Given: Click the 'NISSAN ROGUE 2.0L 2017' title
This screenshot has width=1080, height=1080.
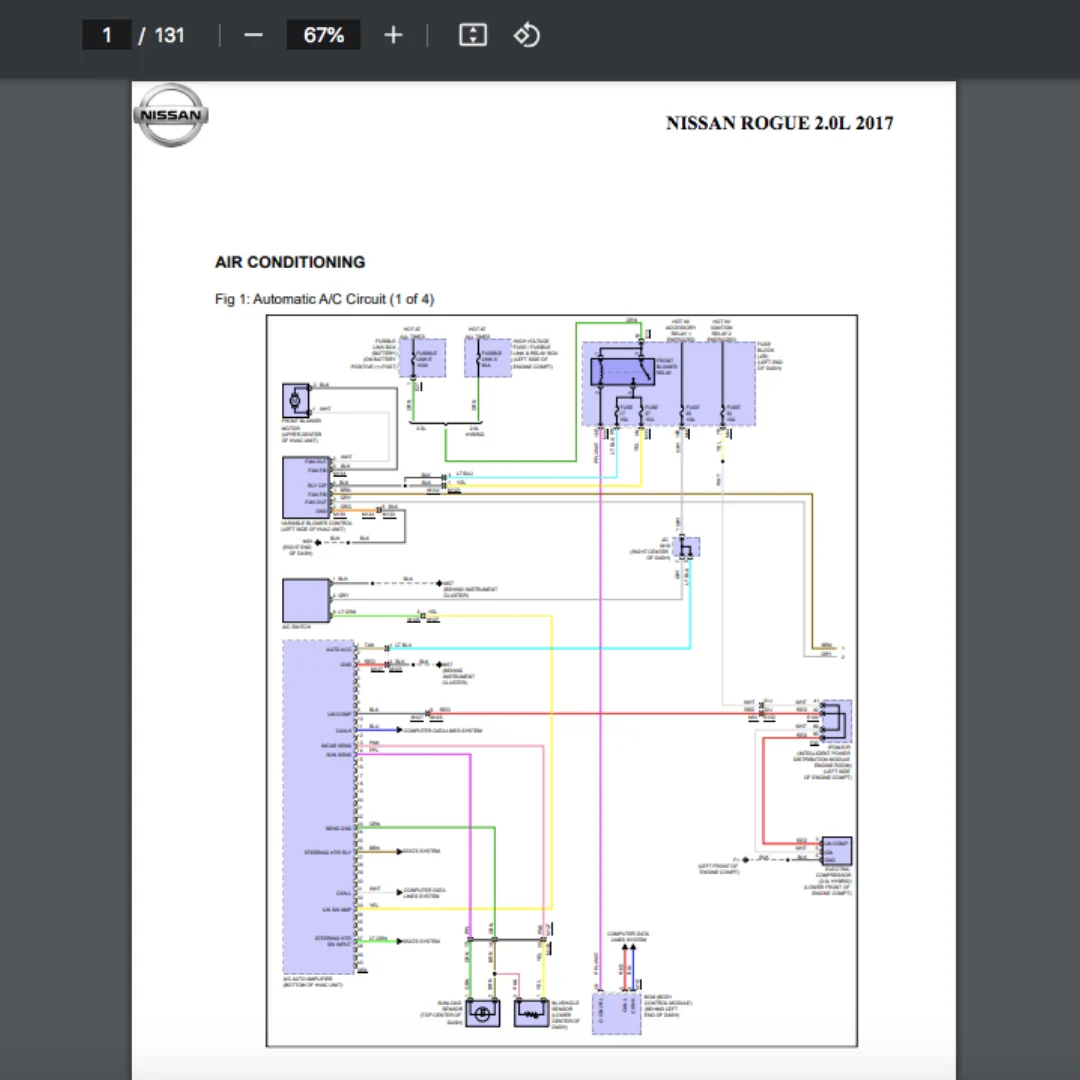Looking at the screenshot, I should (x=780, y=123).
